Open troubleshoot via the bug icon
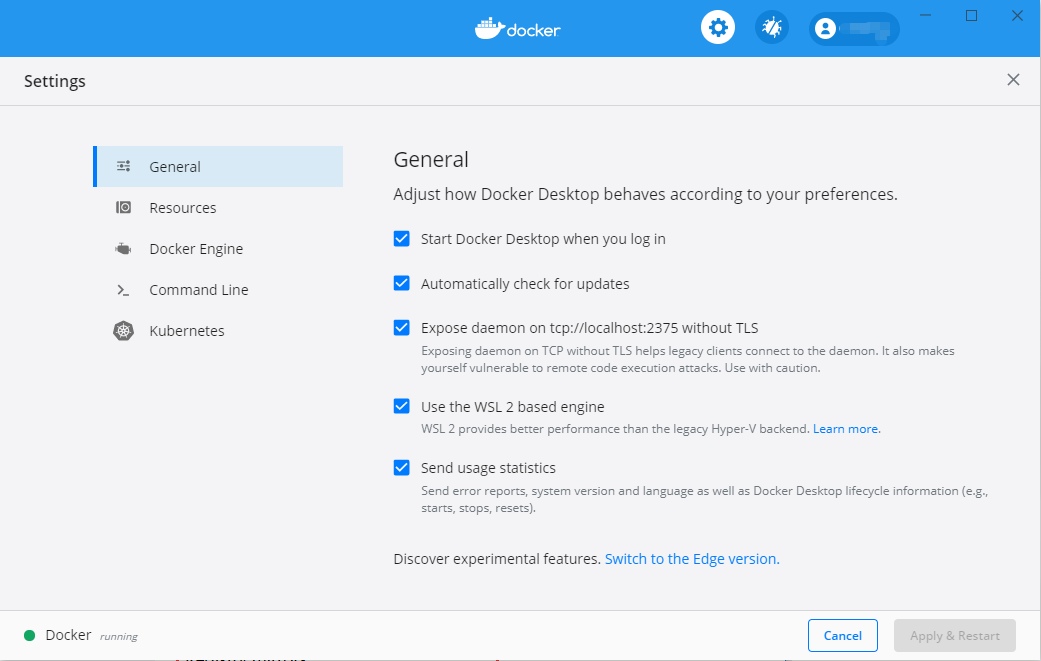The height and width of the screenshot is (661, 1041). (771, 28)
